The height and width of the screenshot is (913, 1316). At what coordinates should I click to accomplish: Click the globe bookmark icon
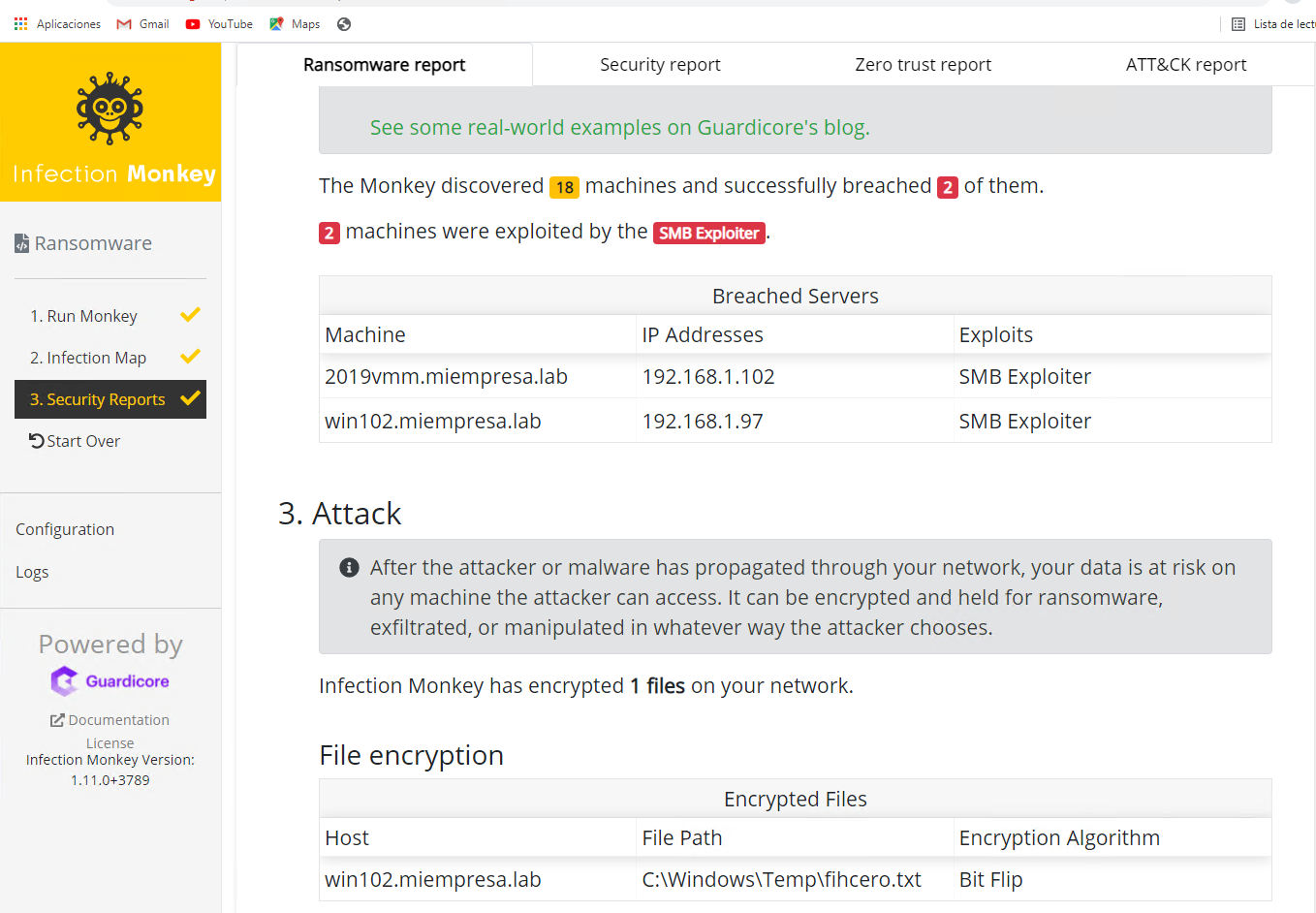pos(344,24)
